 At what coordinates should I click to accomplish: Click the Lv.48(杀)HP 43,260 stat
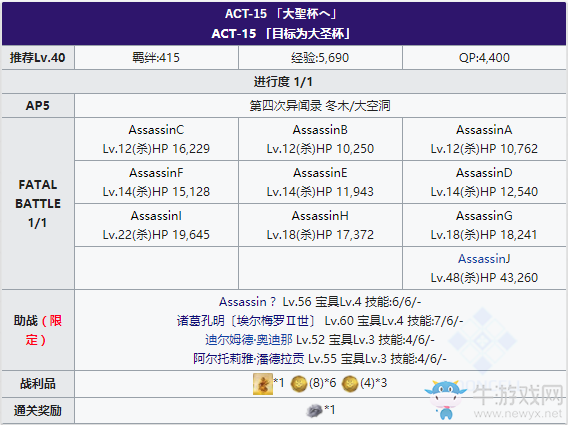[x=484, y=278]
